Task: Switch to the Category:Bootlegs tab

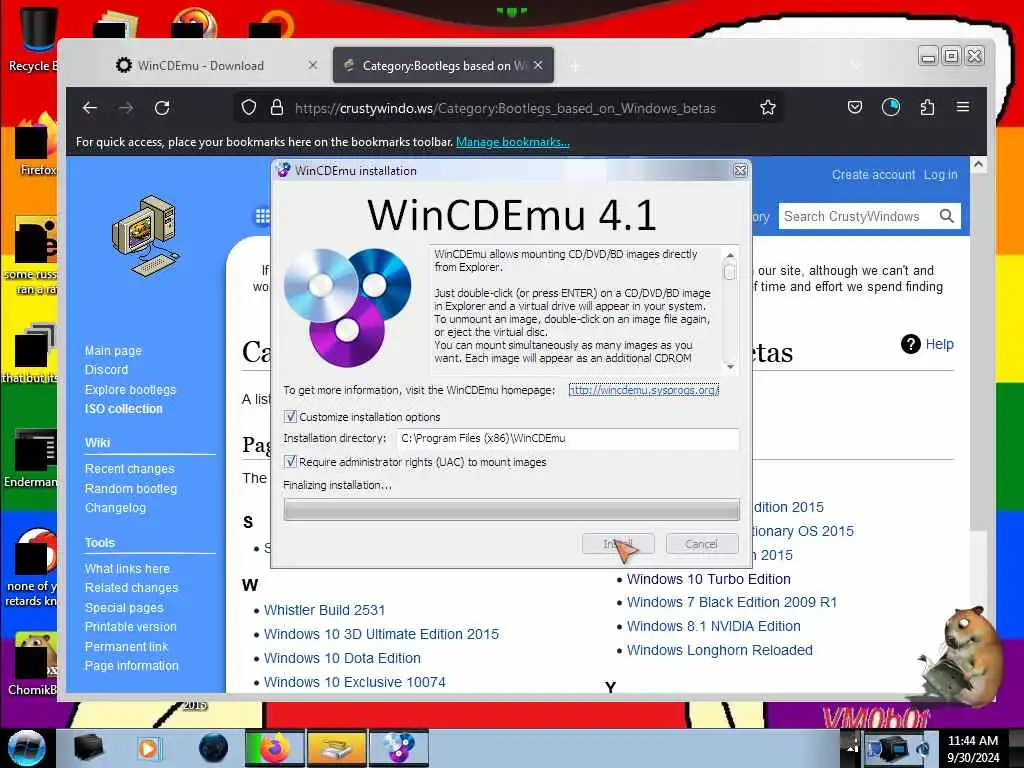Action: [x=443, y=65]
